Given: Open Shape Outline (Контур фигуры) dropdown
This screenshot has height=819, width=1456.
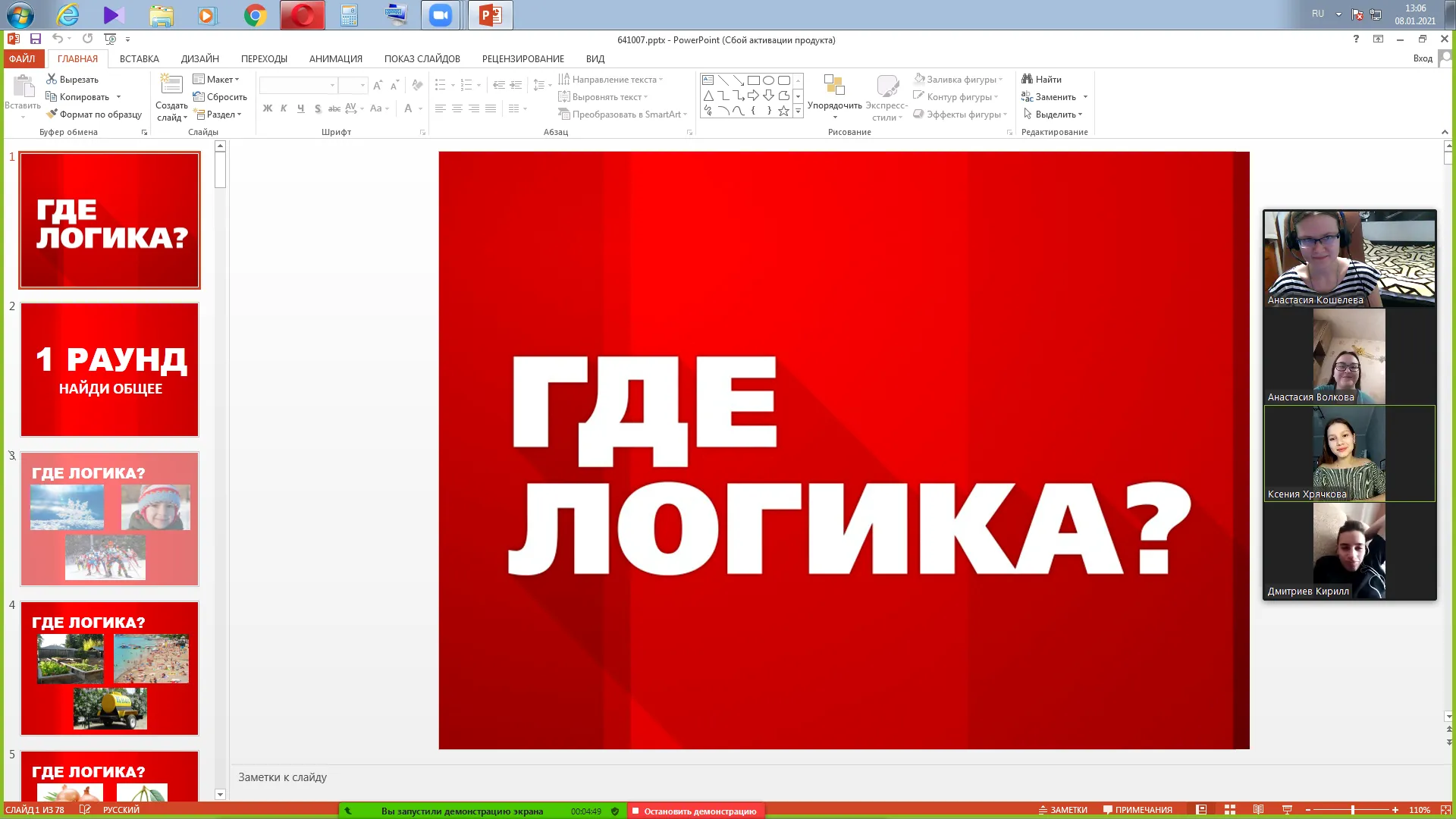Looking at the screenshot, I should pos(956,97).
